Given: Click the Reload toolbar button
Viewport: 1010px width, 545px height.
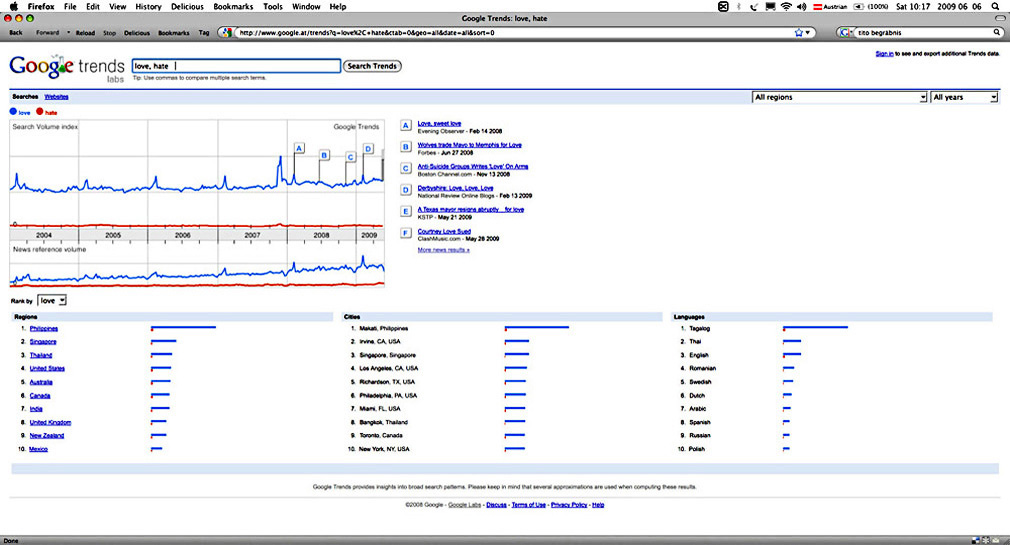Looking at the screenshot, I should [85, 32].
